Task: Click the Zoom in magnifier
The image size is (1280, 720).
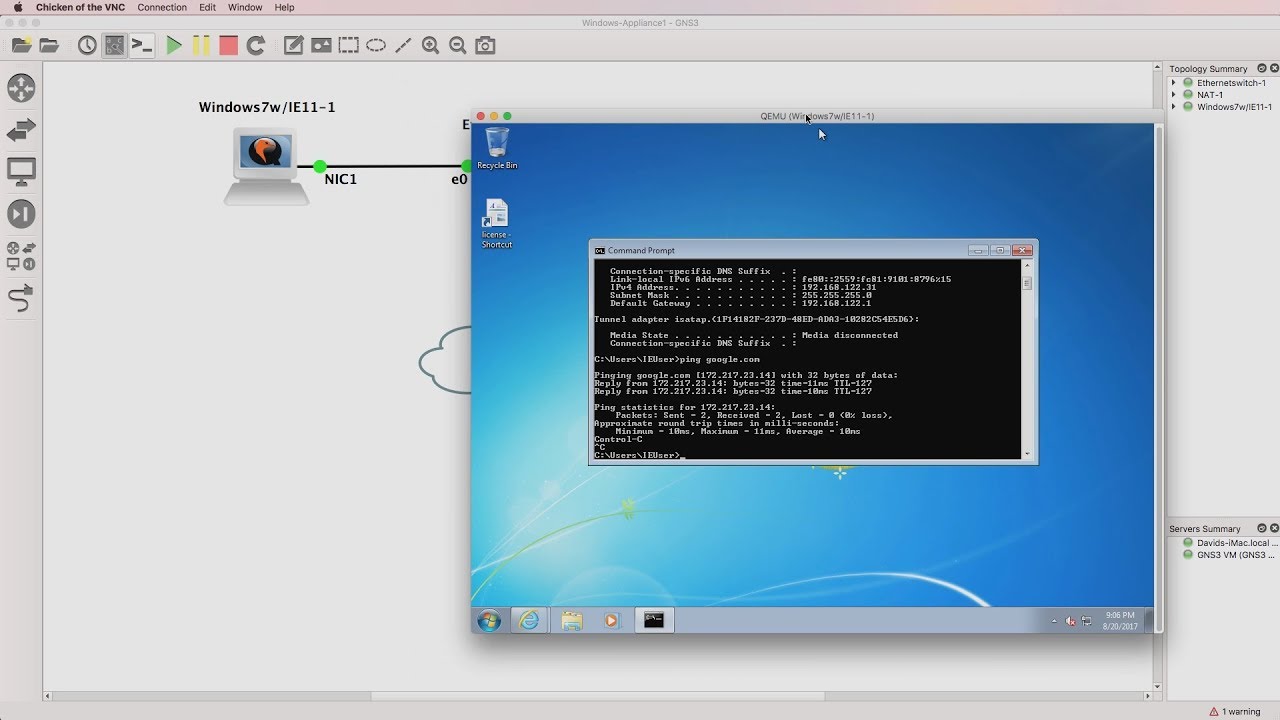Action: click(x=431, y=45)
